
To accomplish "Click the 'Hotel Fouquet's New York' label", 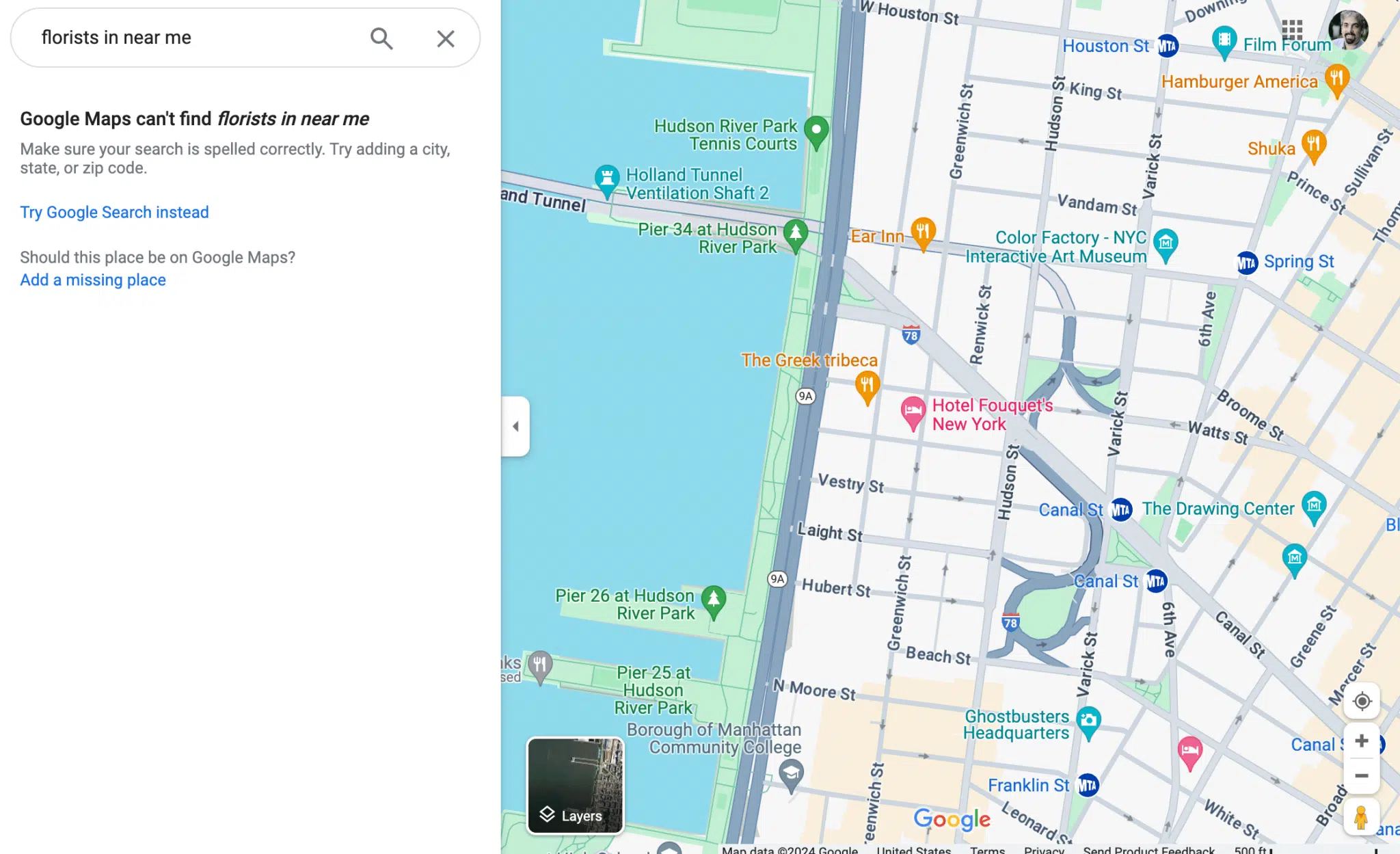I will tap(992, 414).
